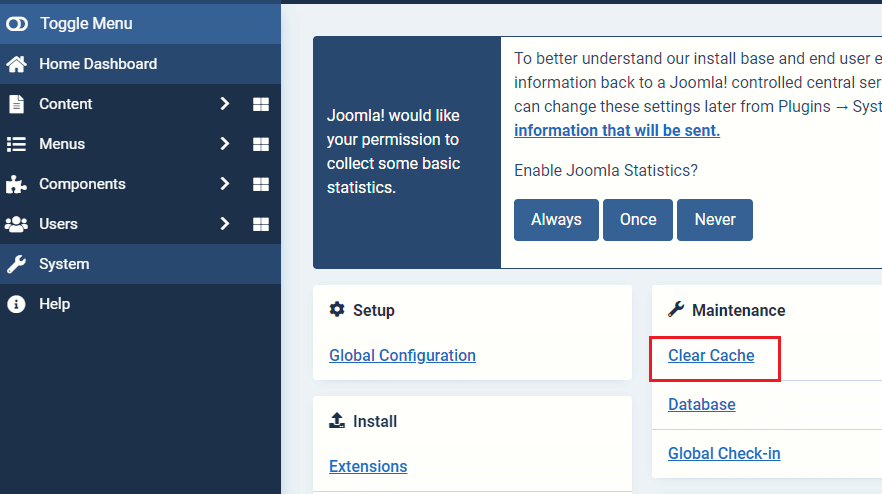Open the Users dashboard grid icon
Viewport: 882px width, 494px height.
[260, 224]
